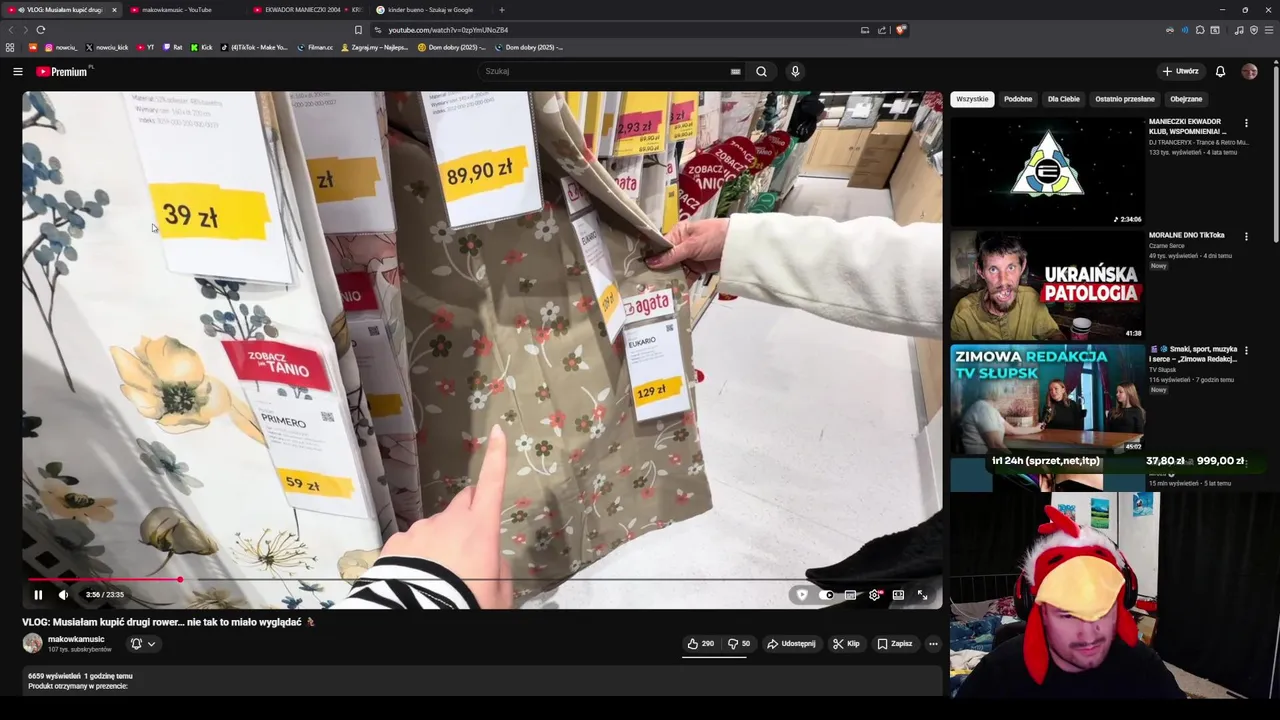Open the Brave Shields lion icon
Screen dimensions: 1280x720
pyautogui.click(x=900, y=30)
